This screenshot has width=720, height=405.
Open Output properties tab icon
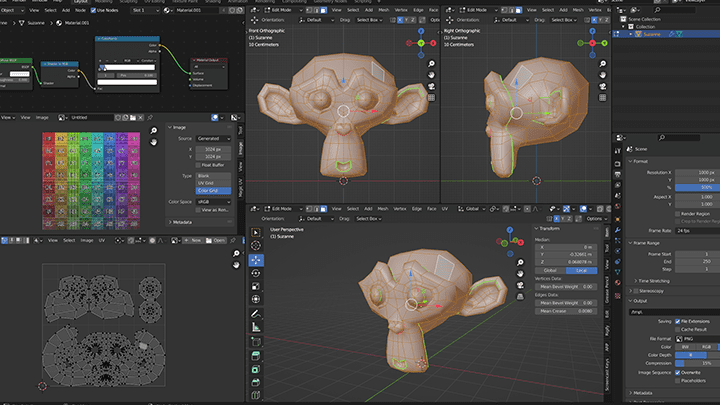618,174
